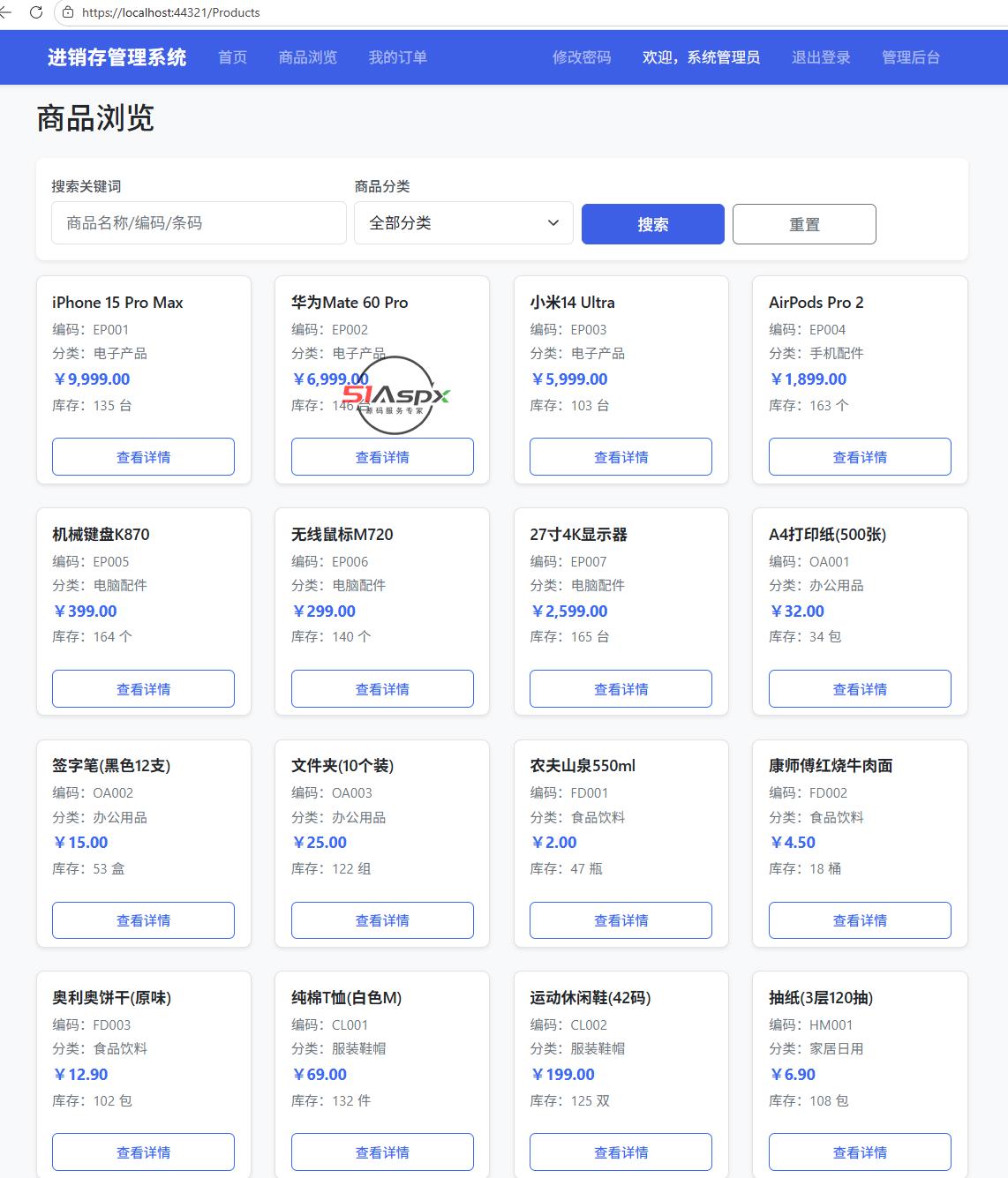Open 修改密码 in the navbar

tap(582, 57)
